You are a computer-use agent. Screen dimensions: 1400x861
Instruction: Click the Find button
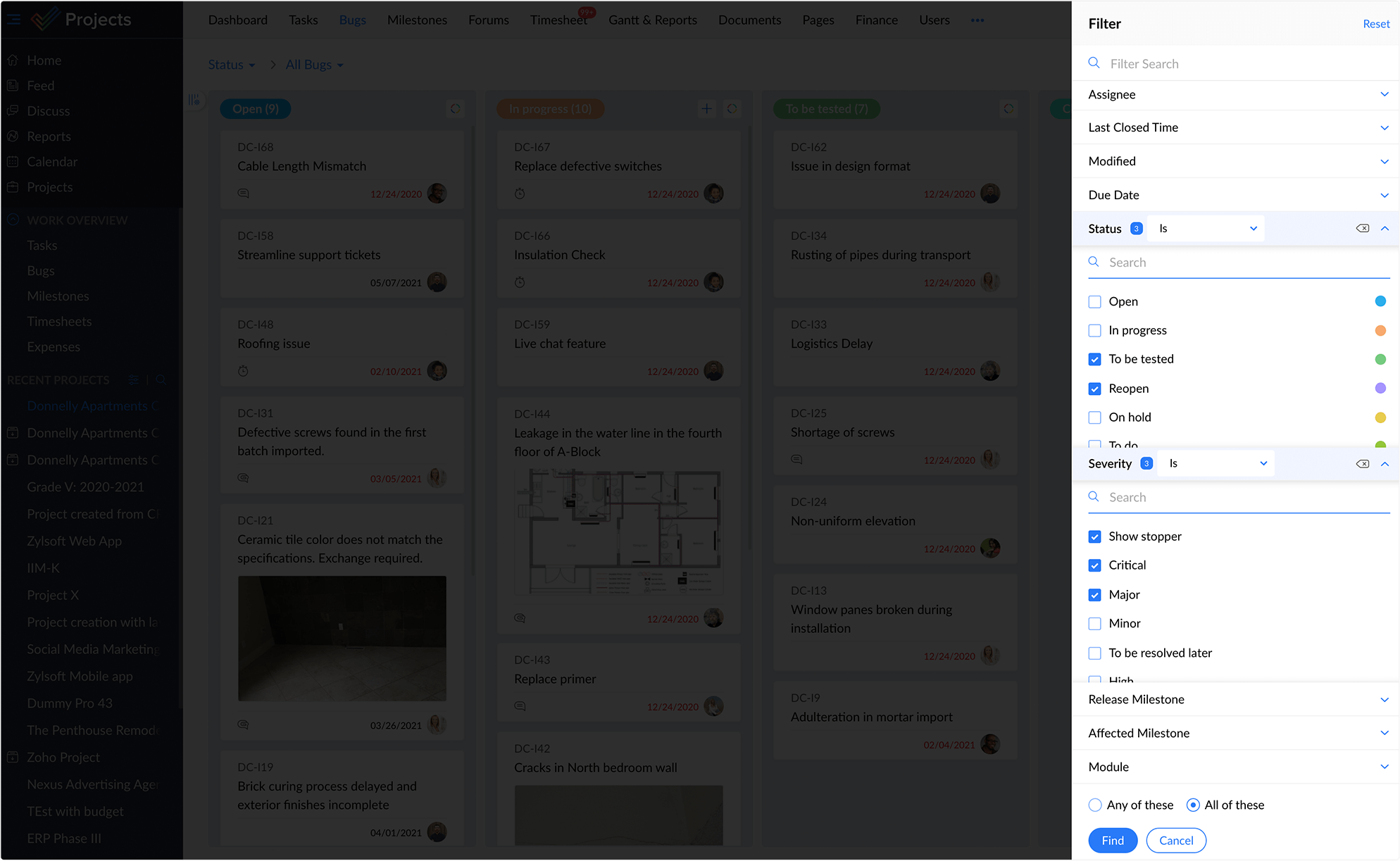(x=1112, y=840)
